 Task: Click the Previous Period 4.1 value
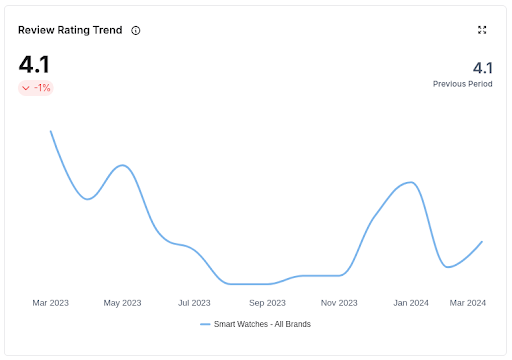[x=482, y=68]
